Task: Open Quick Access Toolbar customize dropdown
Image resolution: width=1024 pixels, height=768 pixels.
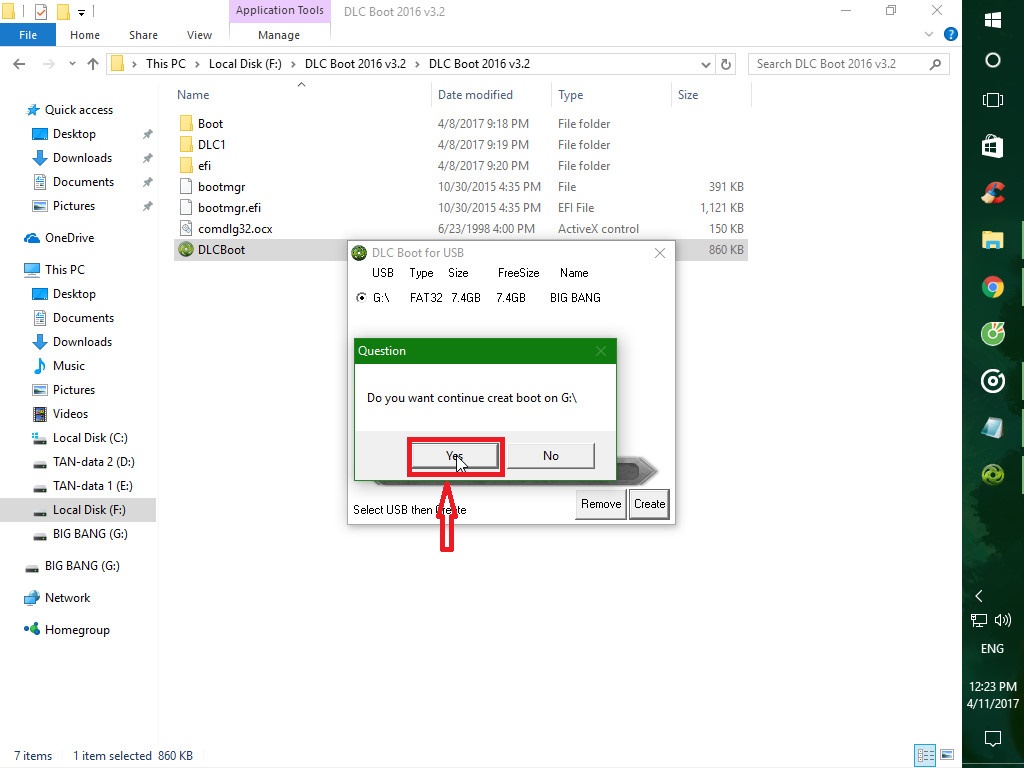Action: [x=81, y=12]
